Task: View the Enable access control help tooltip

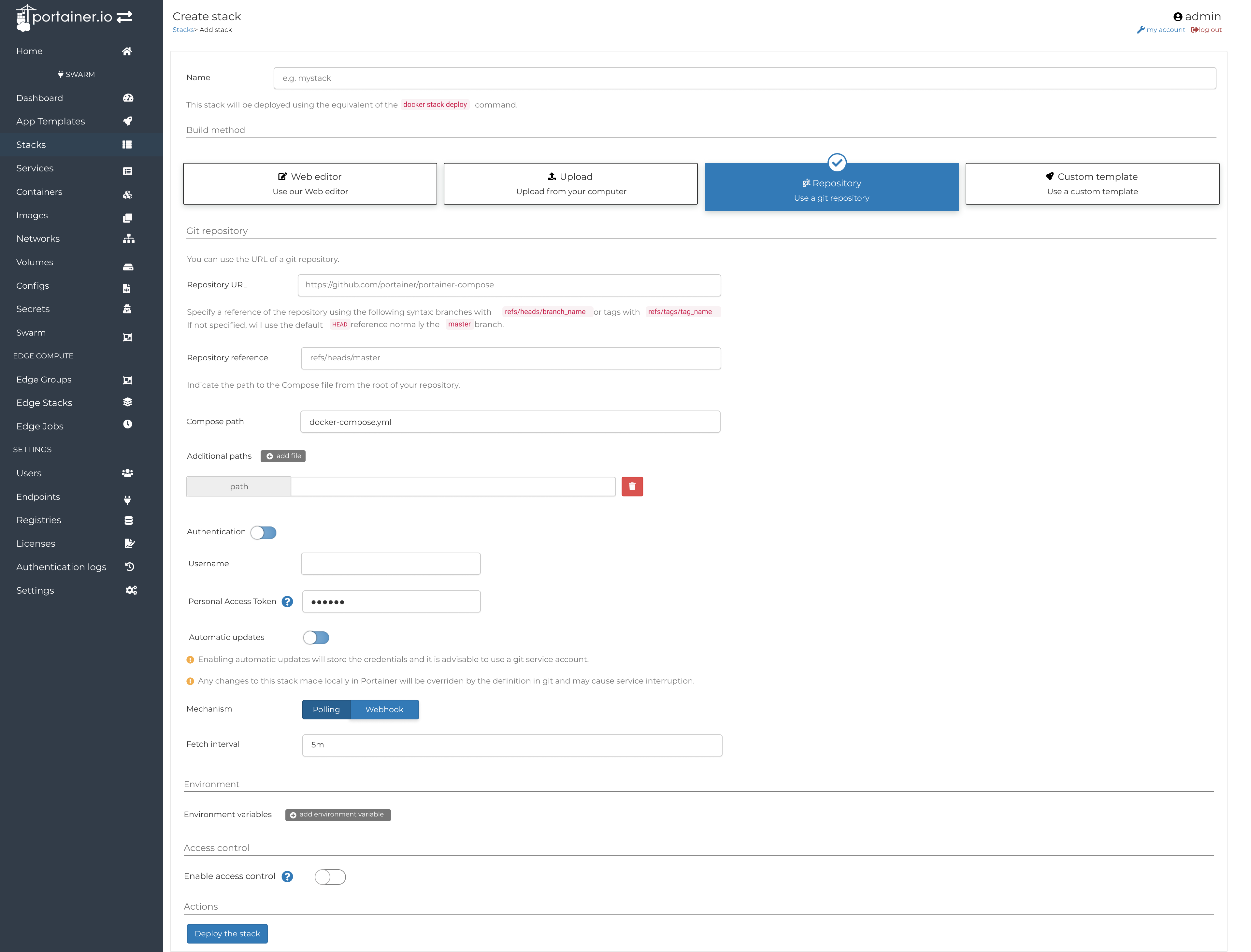Action: pos(287,877)
